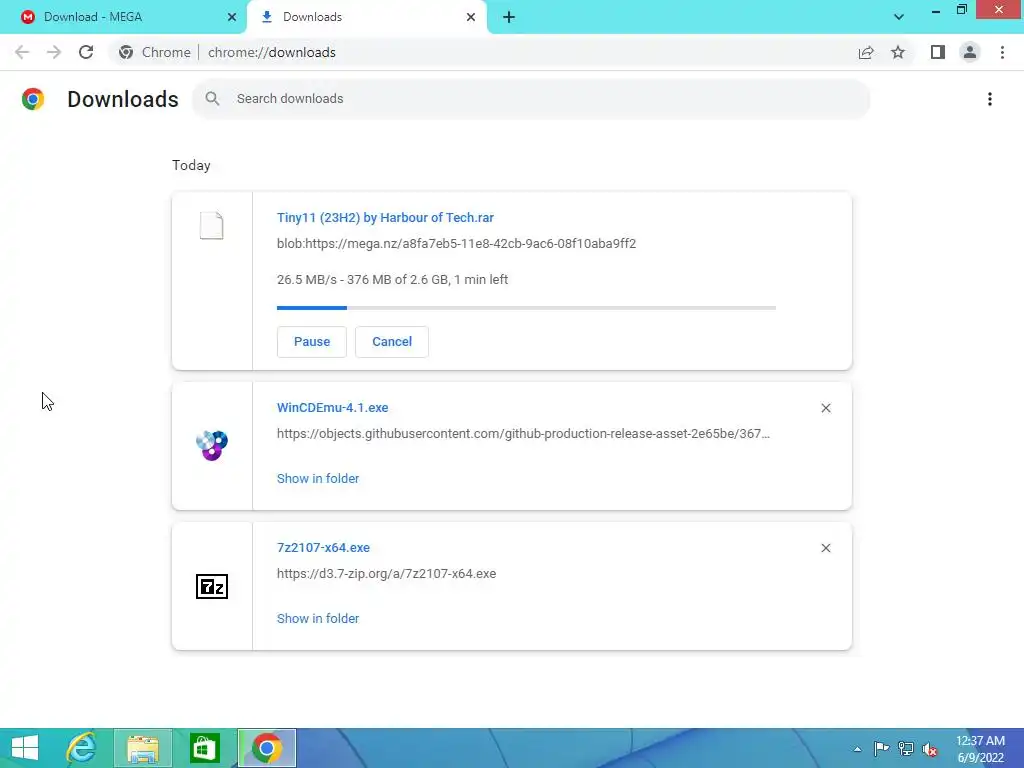
Task: Click the Tiny11 rar file icon
Action: [x=212, y=226]
